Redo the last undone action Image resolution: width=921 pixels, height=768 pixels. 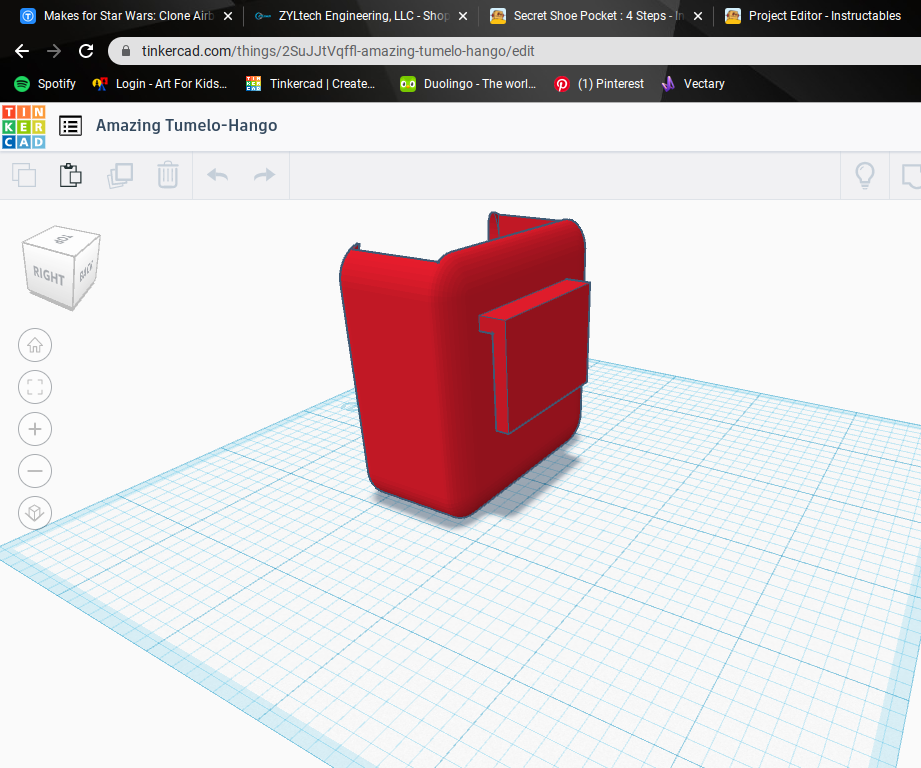point(264,174)
